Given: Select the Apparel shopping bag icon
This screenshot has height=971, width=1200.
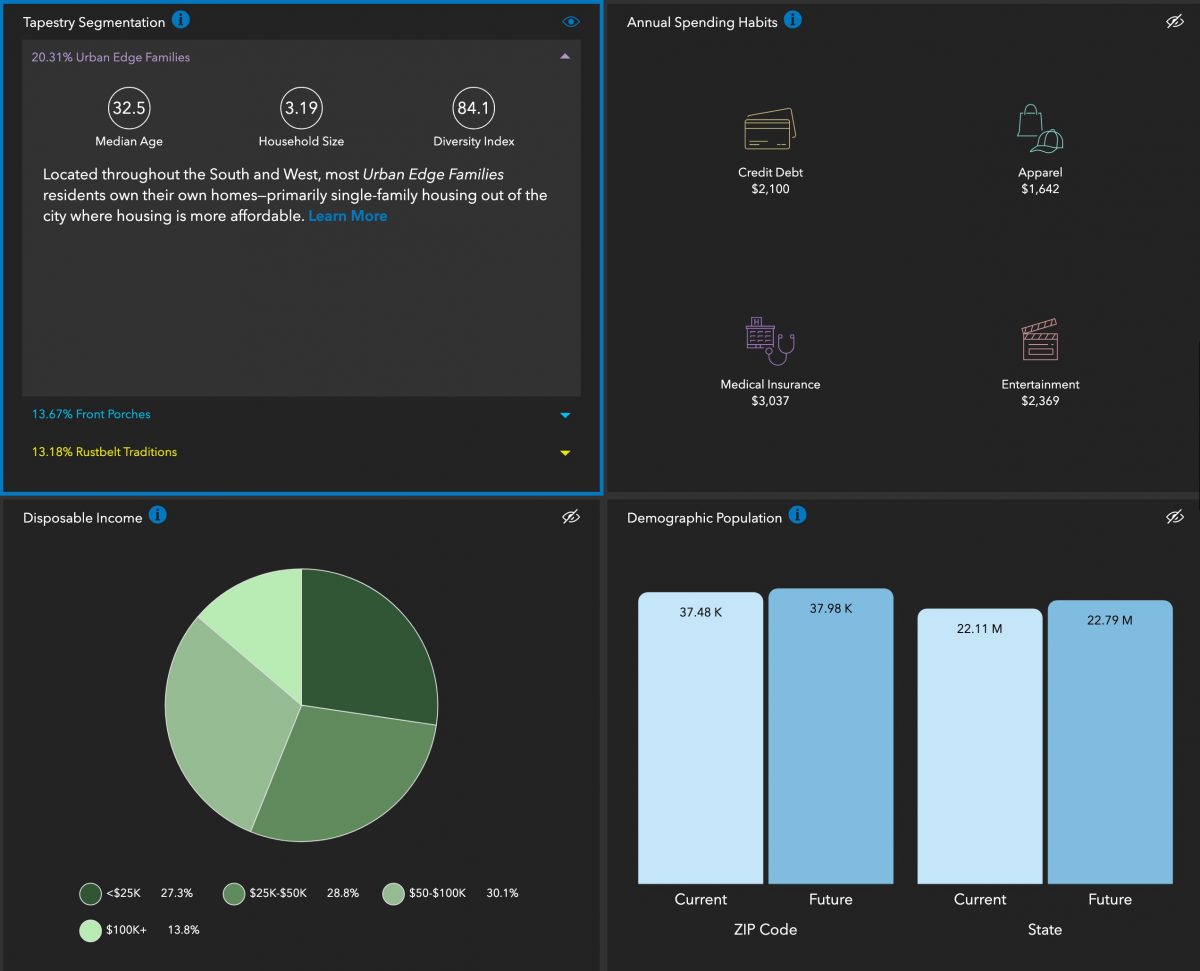Looking at the screenshot, I should [1039, 130].
